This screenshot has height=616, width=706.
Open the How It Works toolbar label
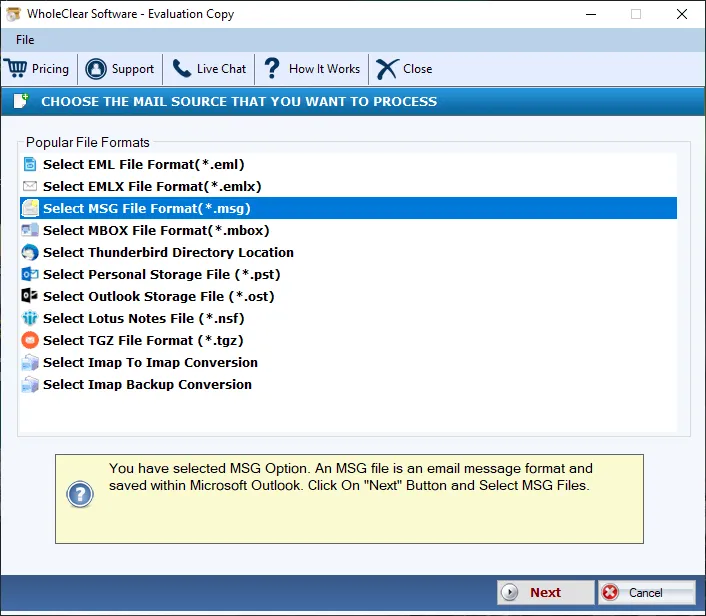(324, 69)
